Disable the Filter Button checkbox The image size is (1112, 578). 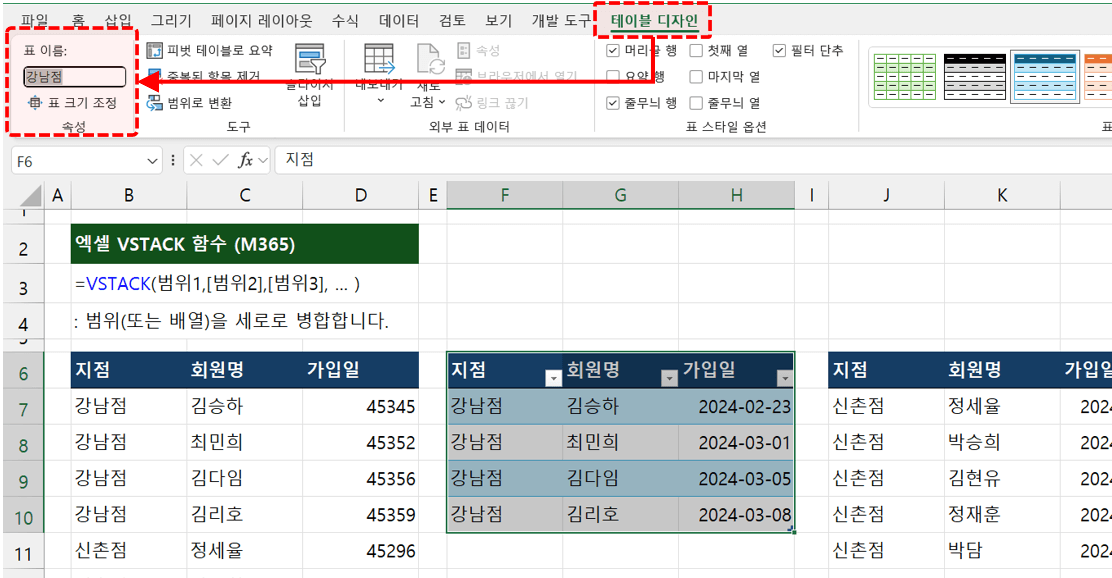tap(779, 51)
